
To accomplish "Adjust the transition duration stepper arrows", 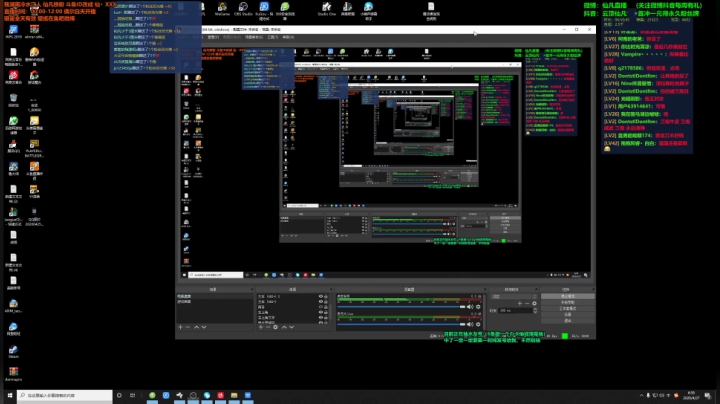I will [x=535, y=310].
